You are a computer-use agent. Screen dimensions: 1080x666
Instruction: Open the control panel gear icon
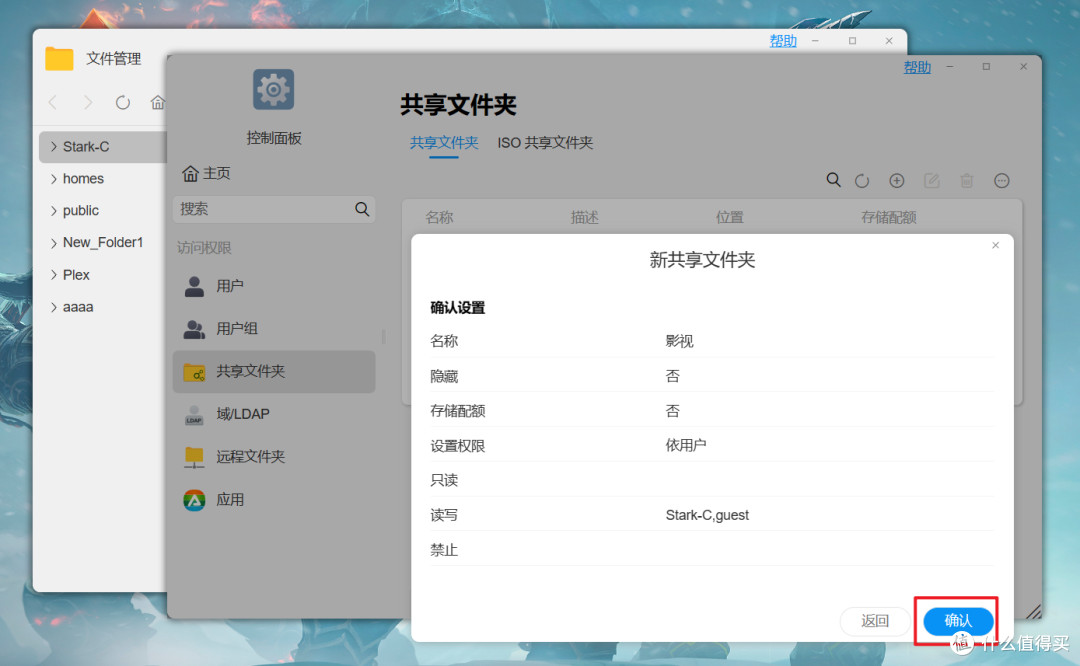[273, 90]
